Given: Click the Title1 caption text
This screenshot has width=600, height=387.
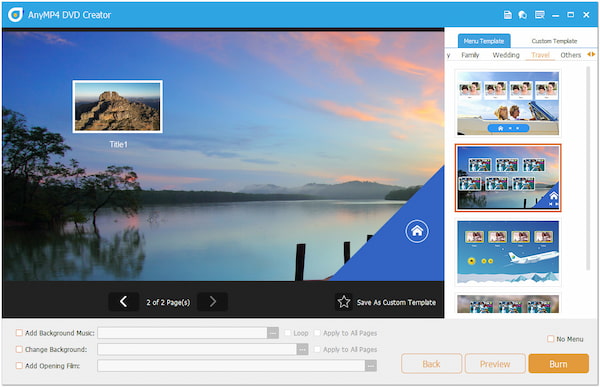Looking at the screenshot, I should (118, 144).
